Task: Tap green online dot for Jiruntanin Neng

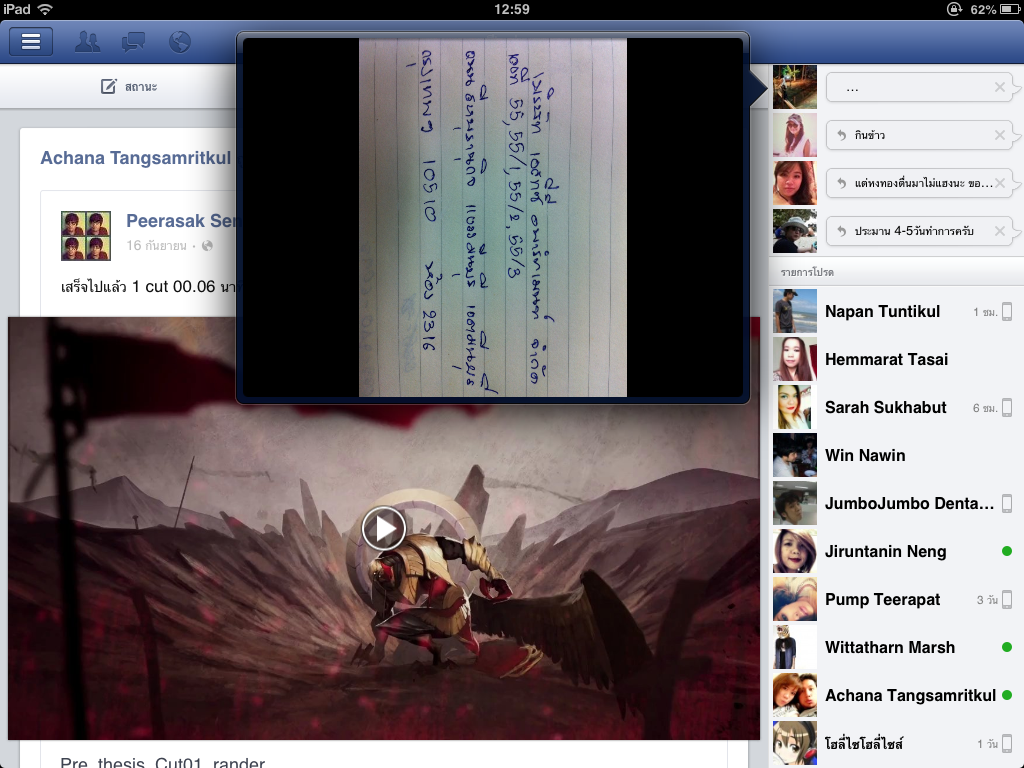Action: [1007, 551]
